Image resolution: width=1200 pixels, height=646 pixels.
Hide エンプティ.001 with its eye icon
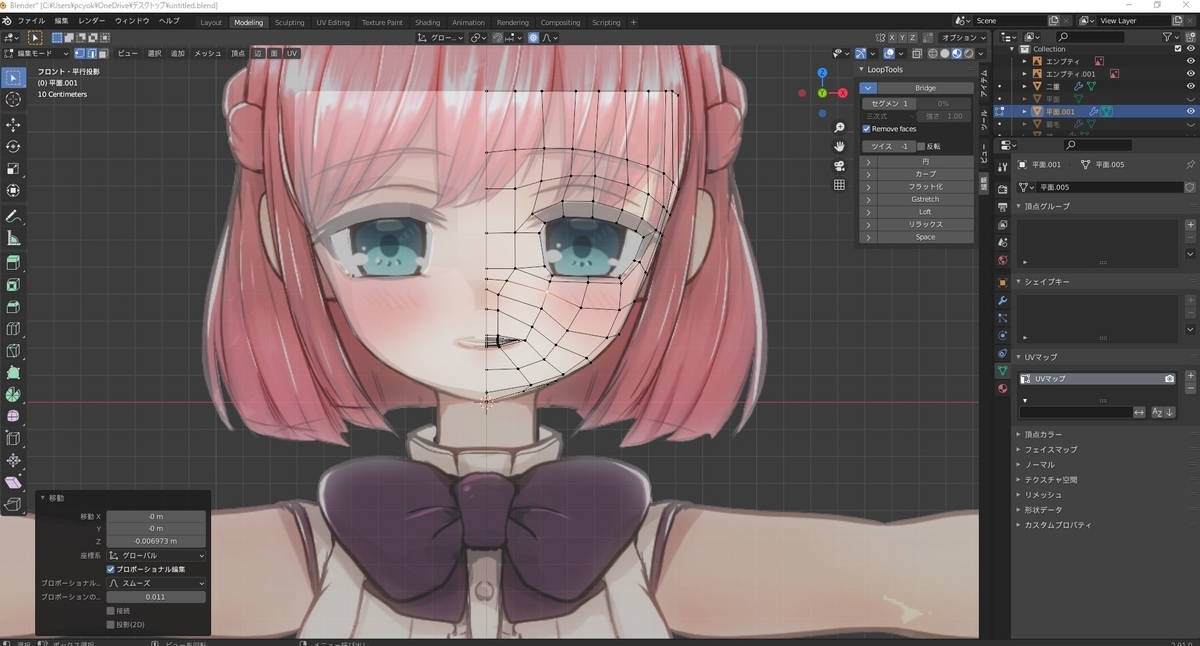point(1190,74)
